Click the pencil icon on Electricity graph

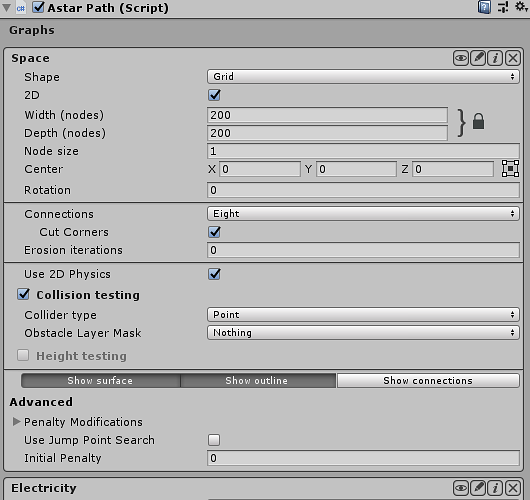(478, 488)
